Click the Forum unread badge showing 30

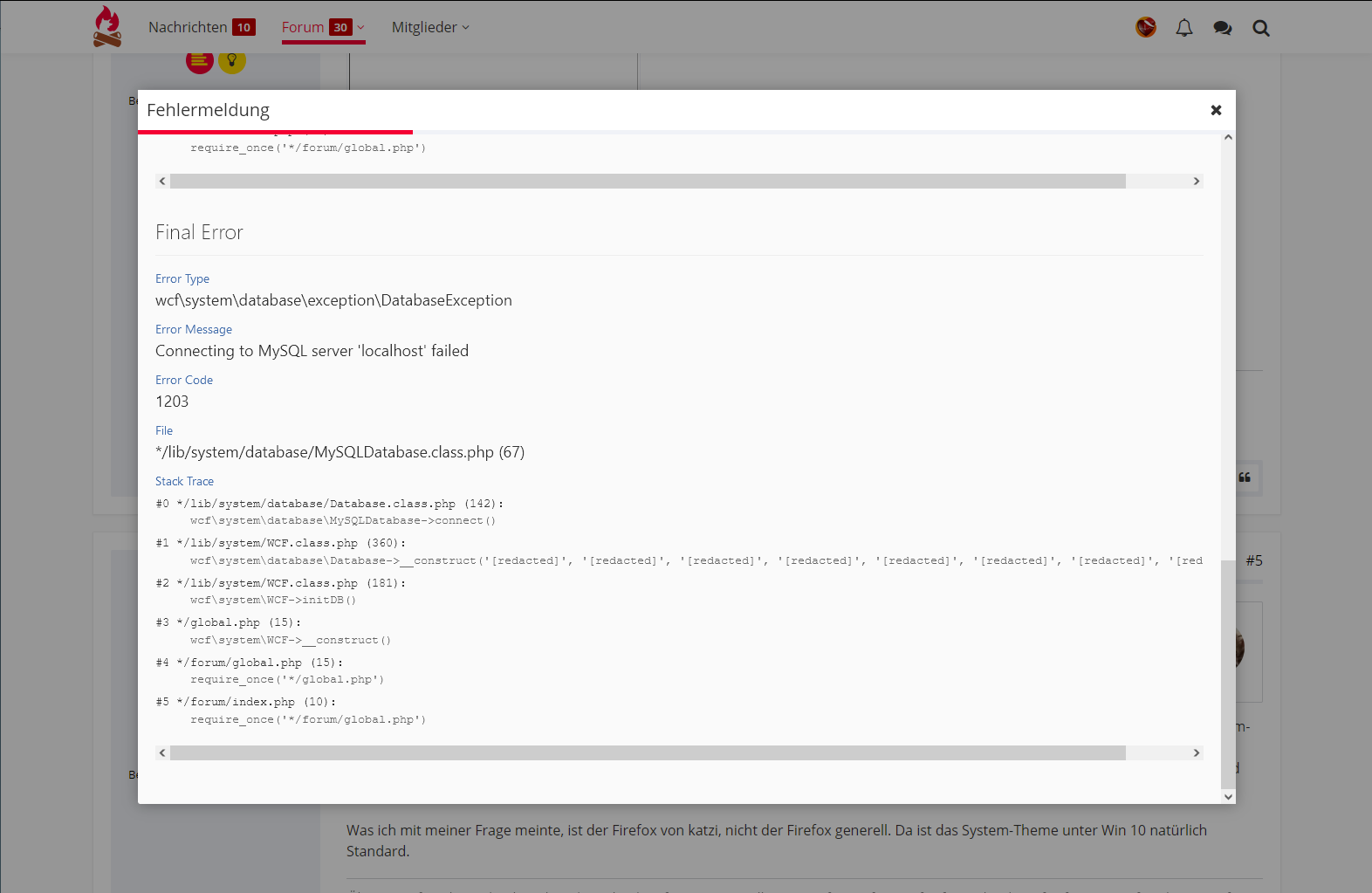coord(340,27)
